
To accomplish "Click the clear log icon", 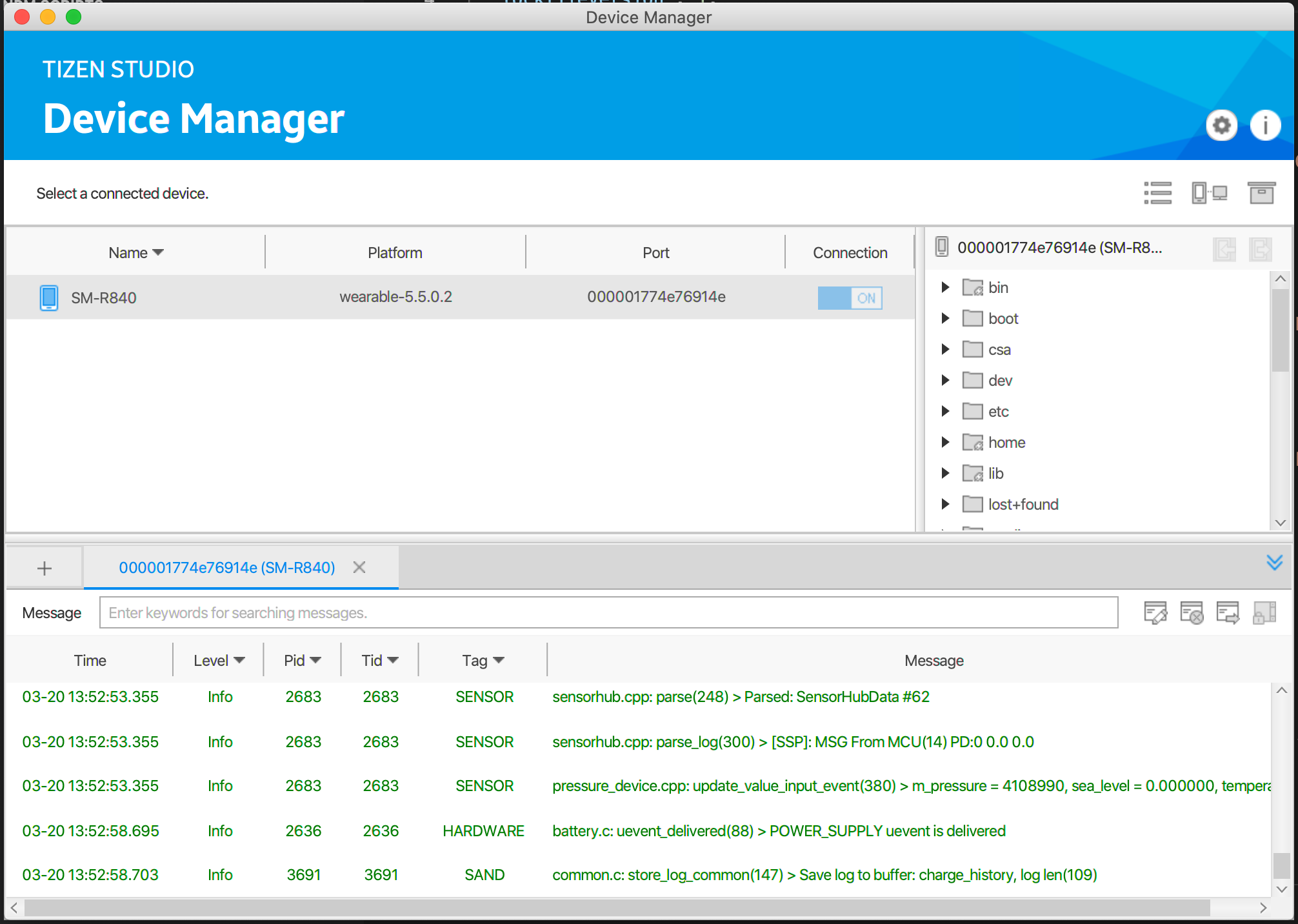I will (x=1191, y=612).
